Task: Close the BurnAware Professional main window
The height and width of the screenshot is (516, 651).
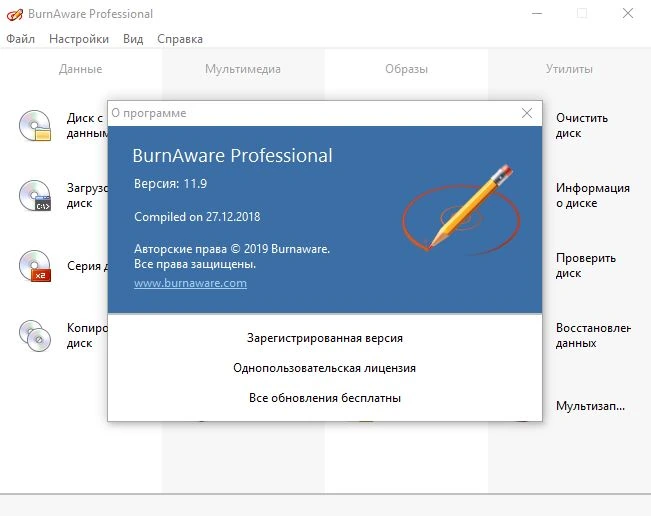Action: [x=628, y=13]
